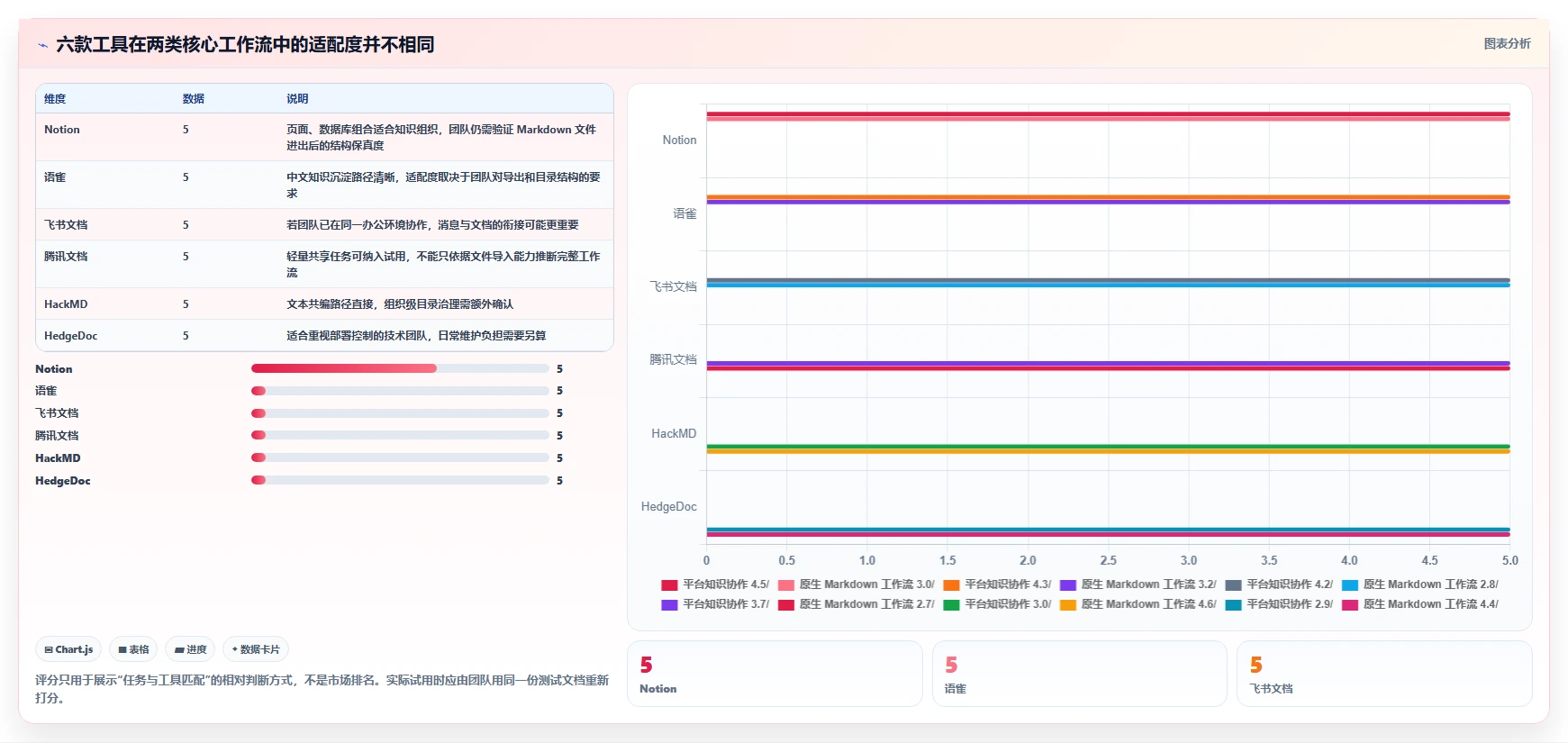The width and height of the screenshot is (1568, 743).
Task: Click the teal HedgeDoc bar in the chart
Action: [1108, 530]
